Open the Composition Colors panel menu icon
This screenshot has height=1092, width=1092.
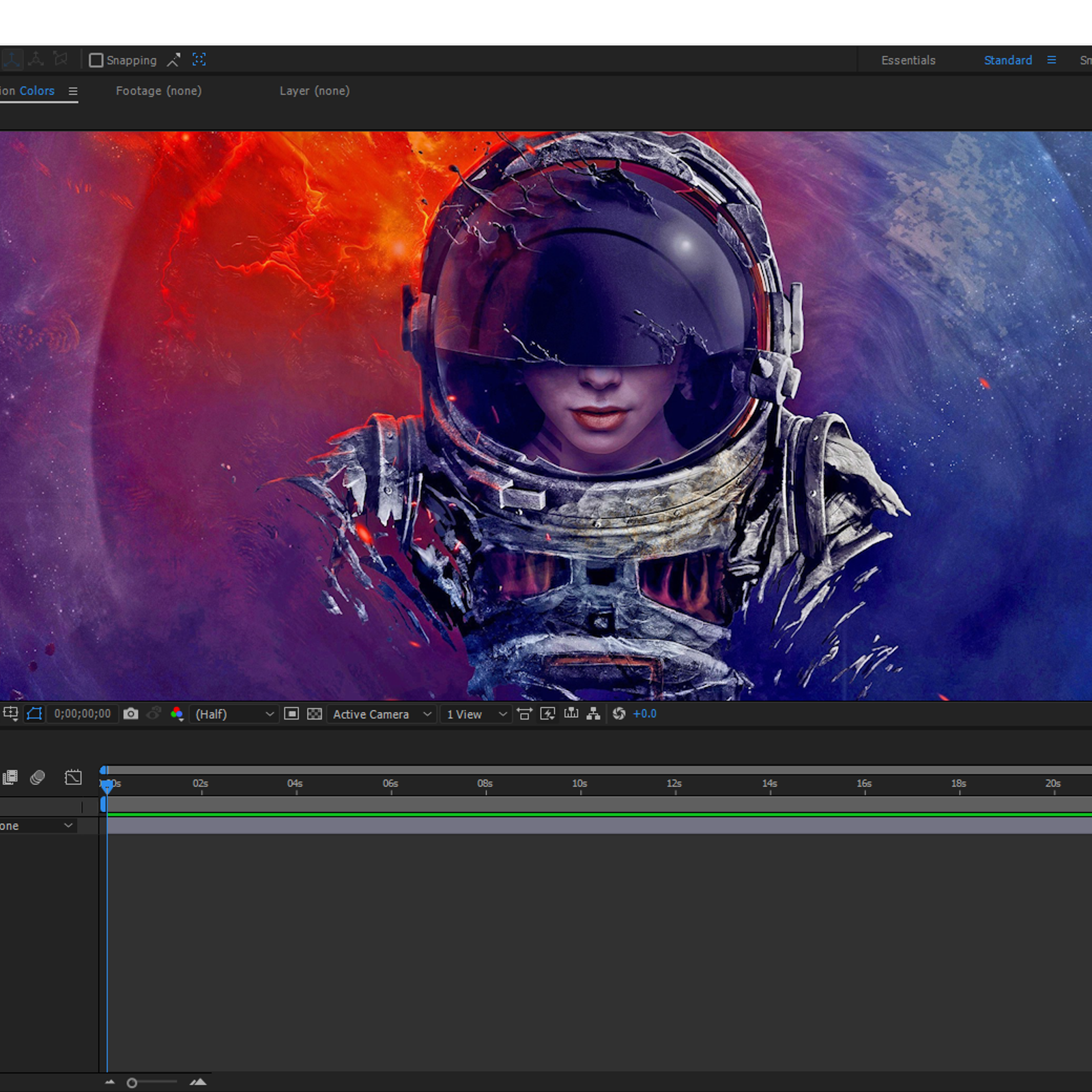point(73,91)
